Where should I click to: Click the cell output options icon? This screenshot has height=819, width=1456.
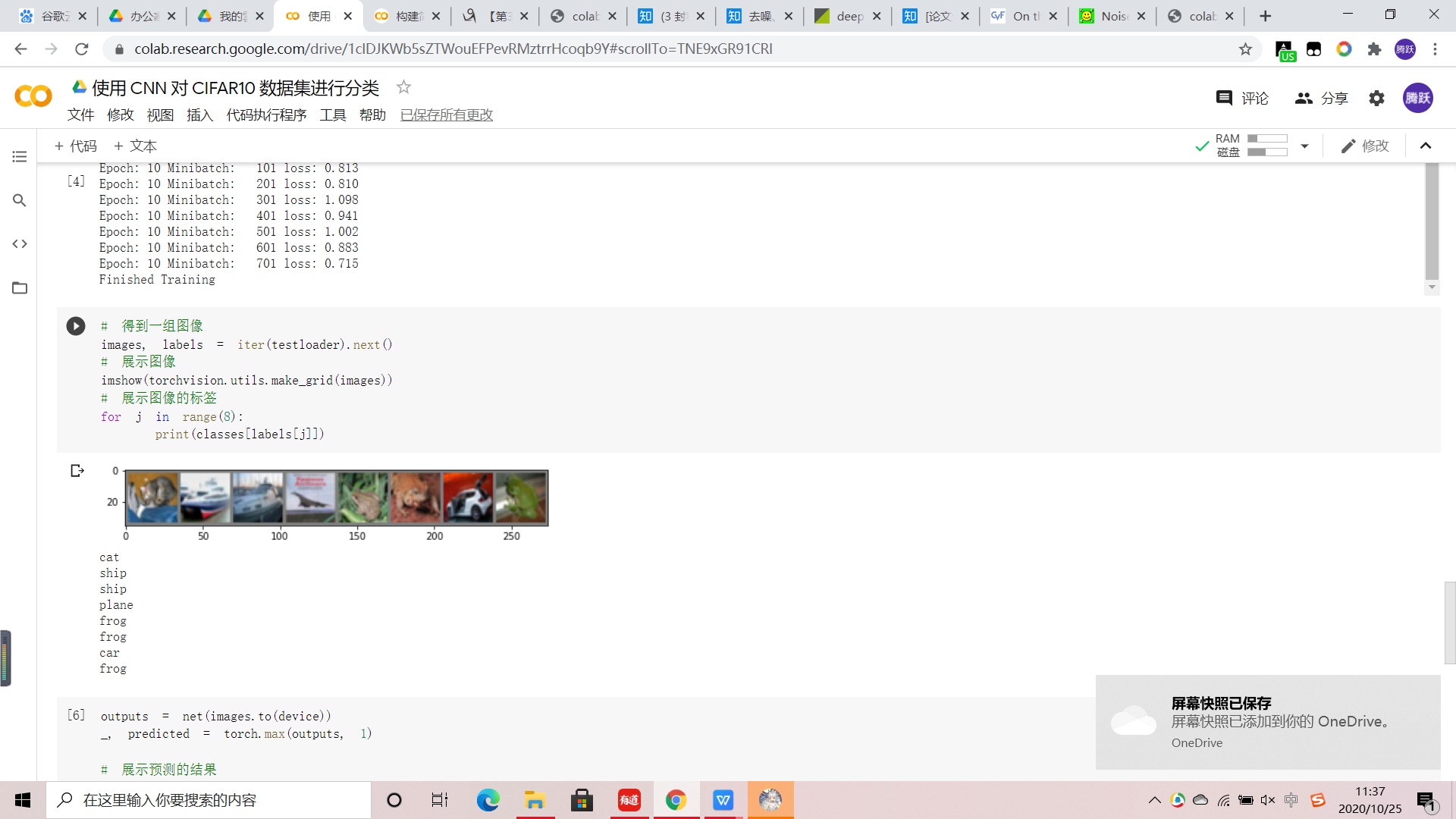pos(77,471)
